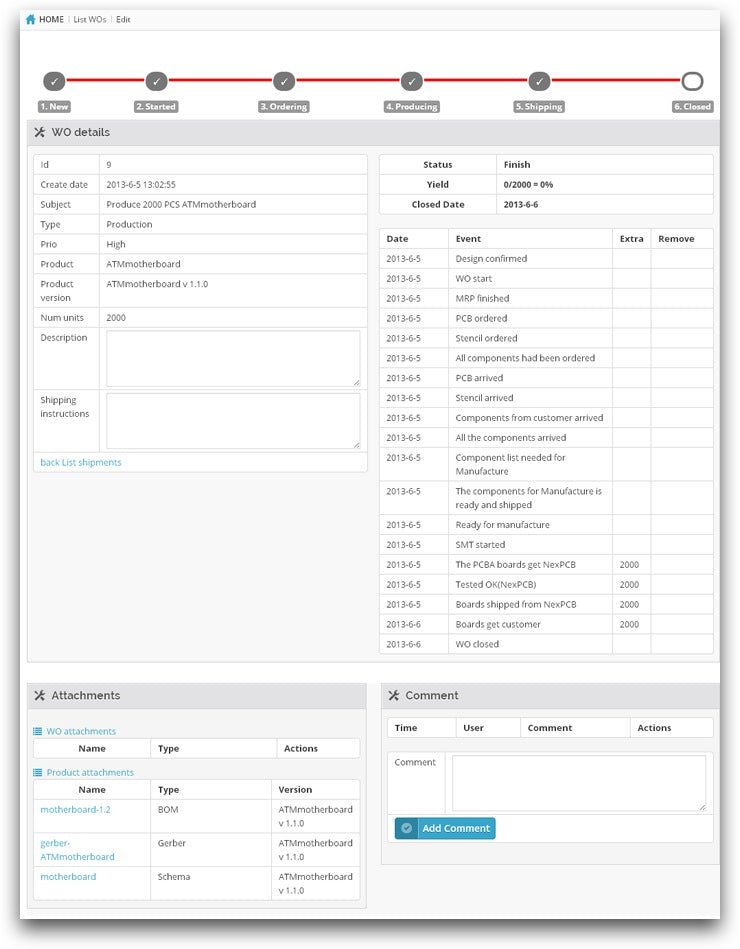Select the '5. Shipping' stage label
740x949 pixels.
point(539,107)
